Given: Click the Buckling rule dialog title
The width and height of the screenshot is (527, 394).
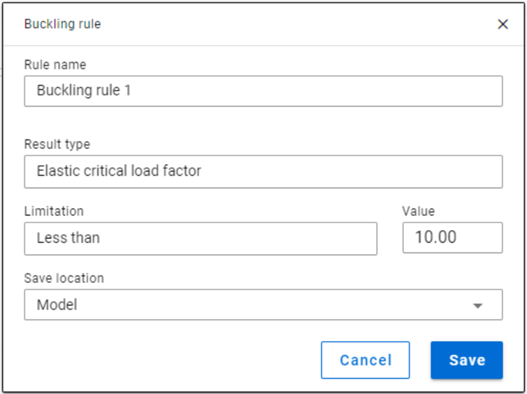Looking at the screenshot, I should click(x=63, y=24).
